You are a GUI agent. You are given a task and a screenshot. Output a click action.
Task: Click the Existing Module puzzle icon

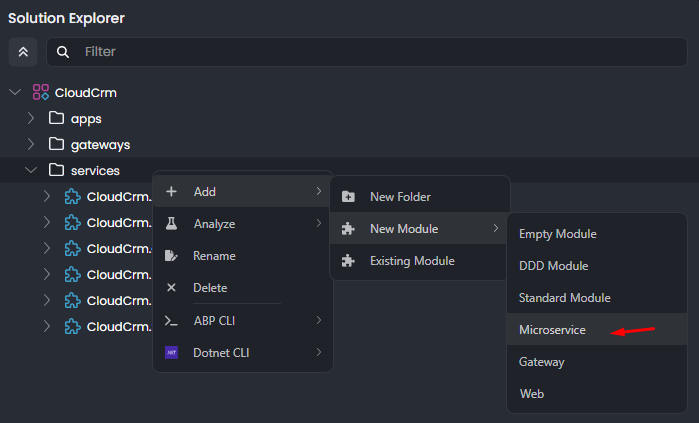(348, 261)
